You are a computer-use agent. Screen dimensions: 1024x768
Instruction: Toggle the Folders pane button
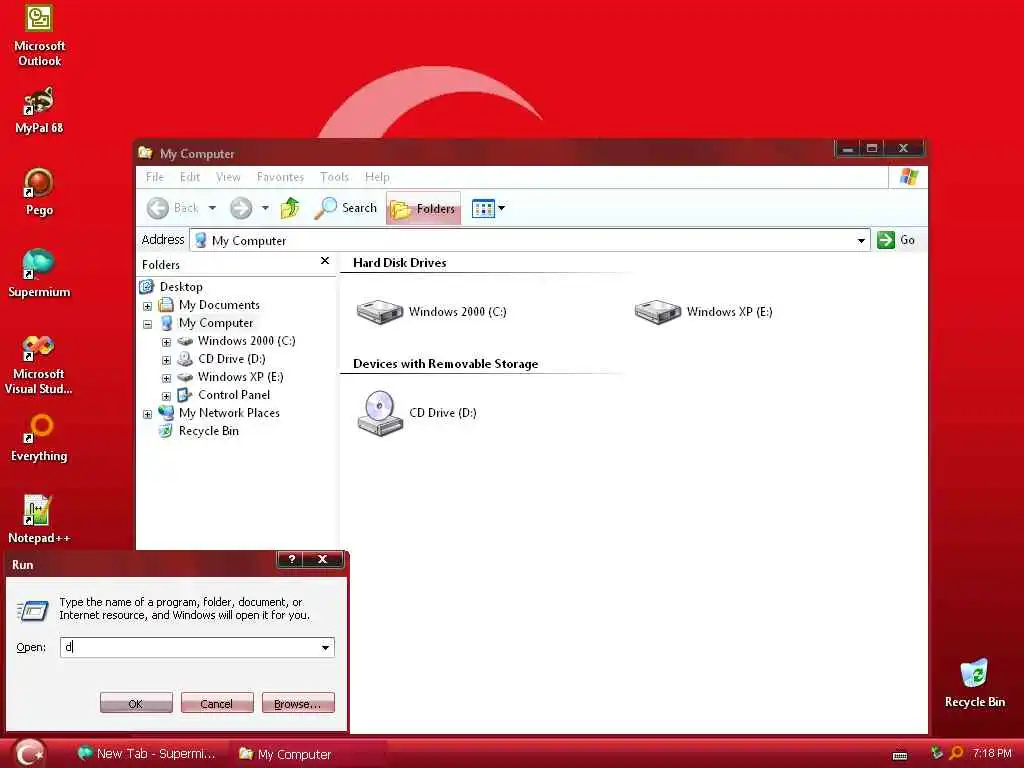(423, 208)
